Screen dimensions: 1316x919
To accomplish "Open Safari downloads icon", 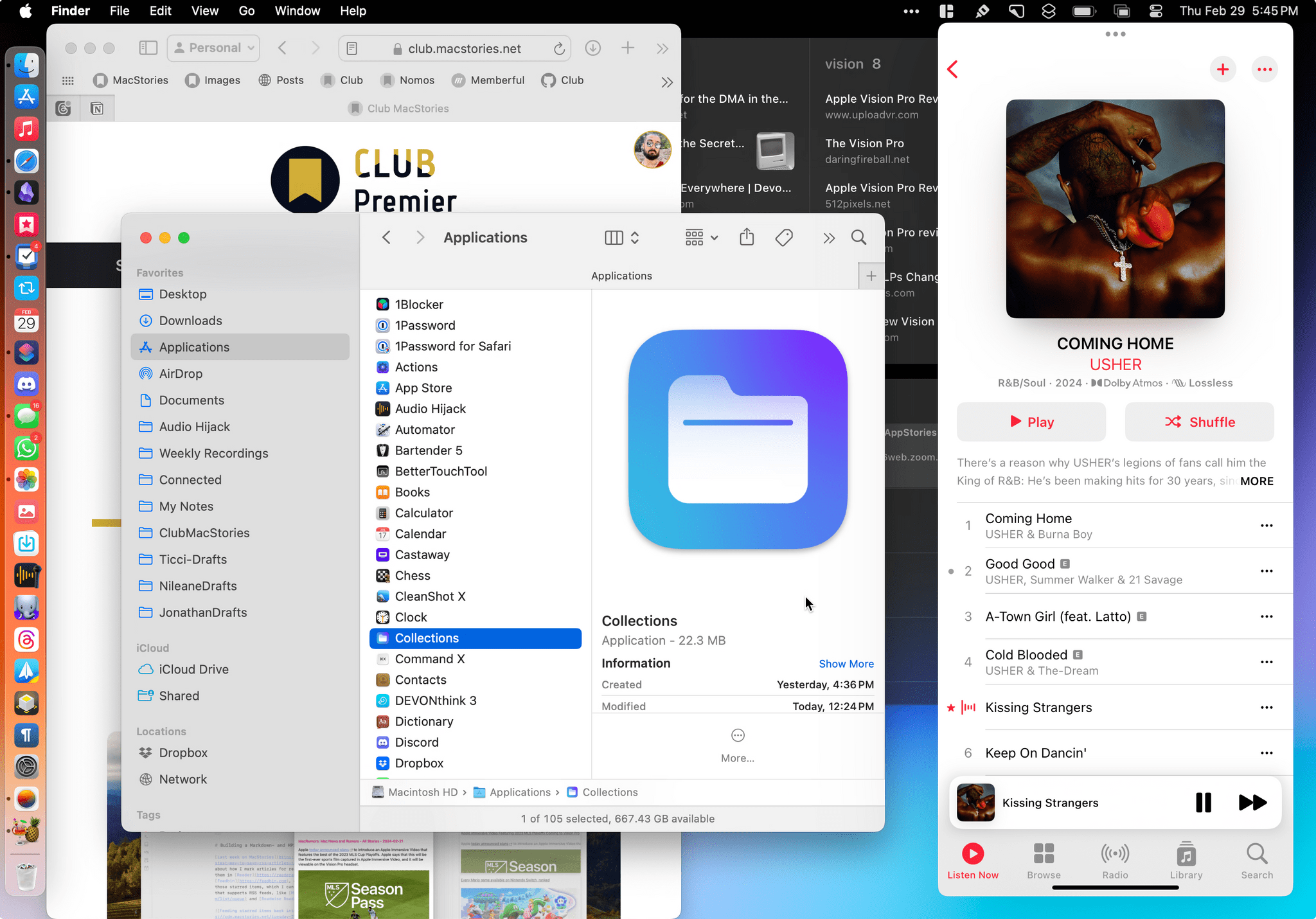I will pyautogui.click(x=592, y=48).
